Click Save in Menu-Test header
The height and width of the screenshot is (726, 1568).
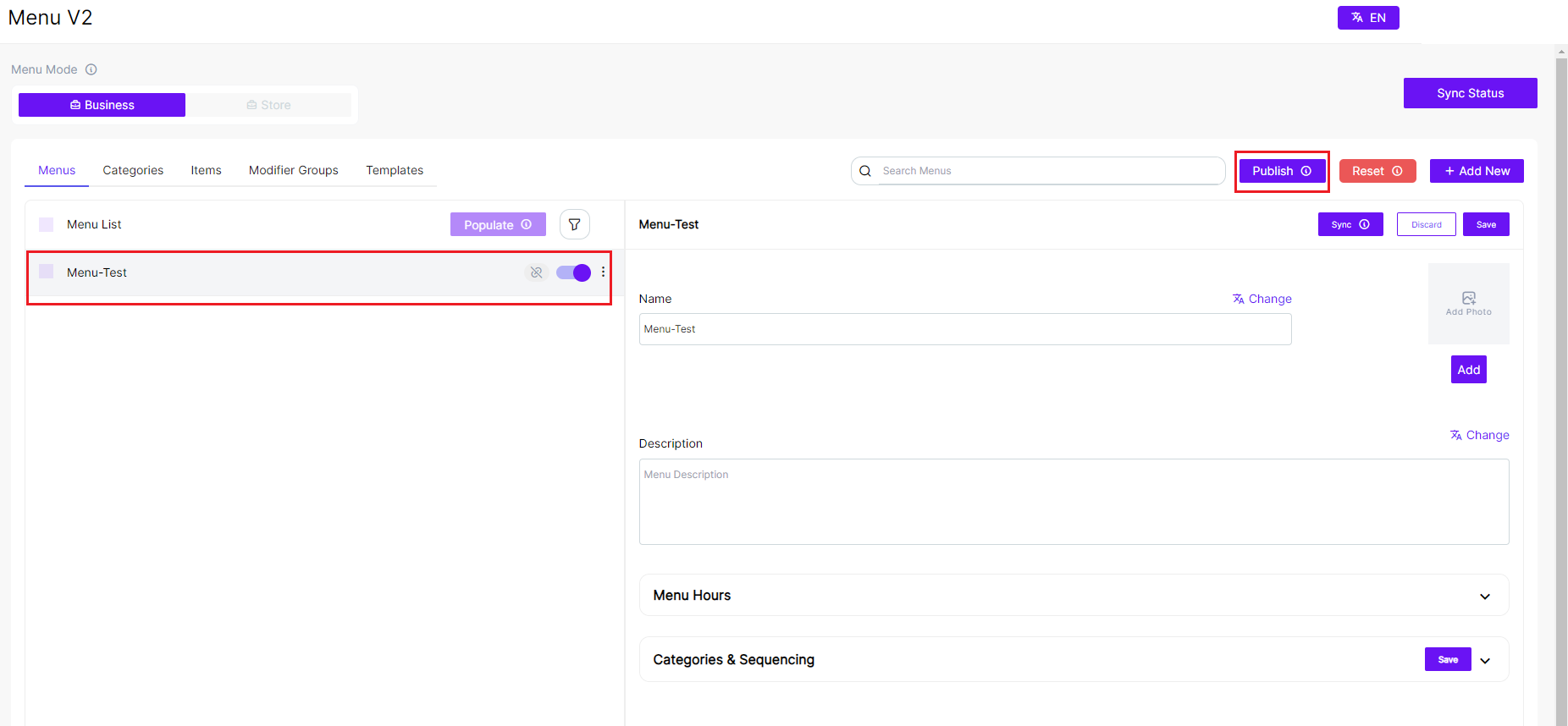[x=1486, y=224]
